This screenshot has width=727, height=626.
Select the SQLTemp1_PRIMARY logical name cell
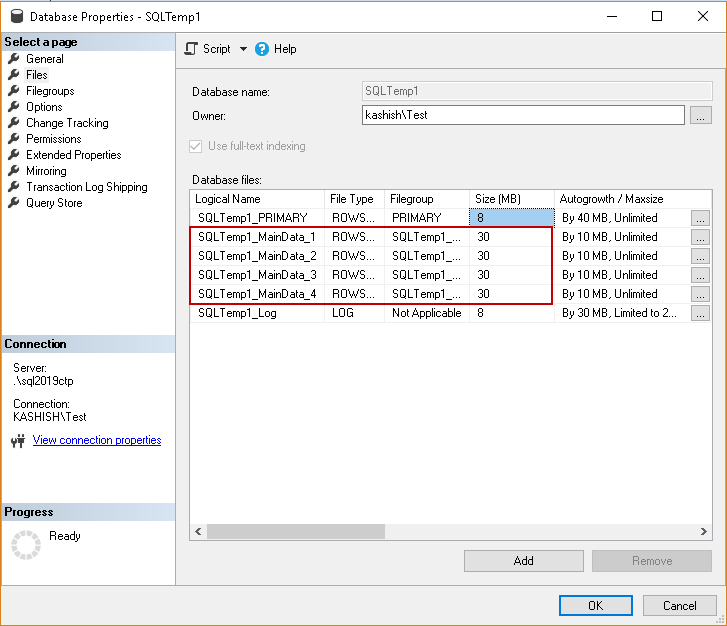tap(257, 218)
